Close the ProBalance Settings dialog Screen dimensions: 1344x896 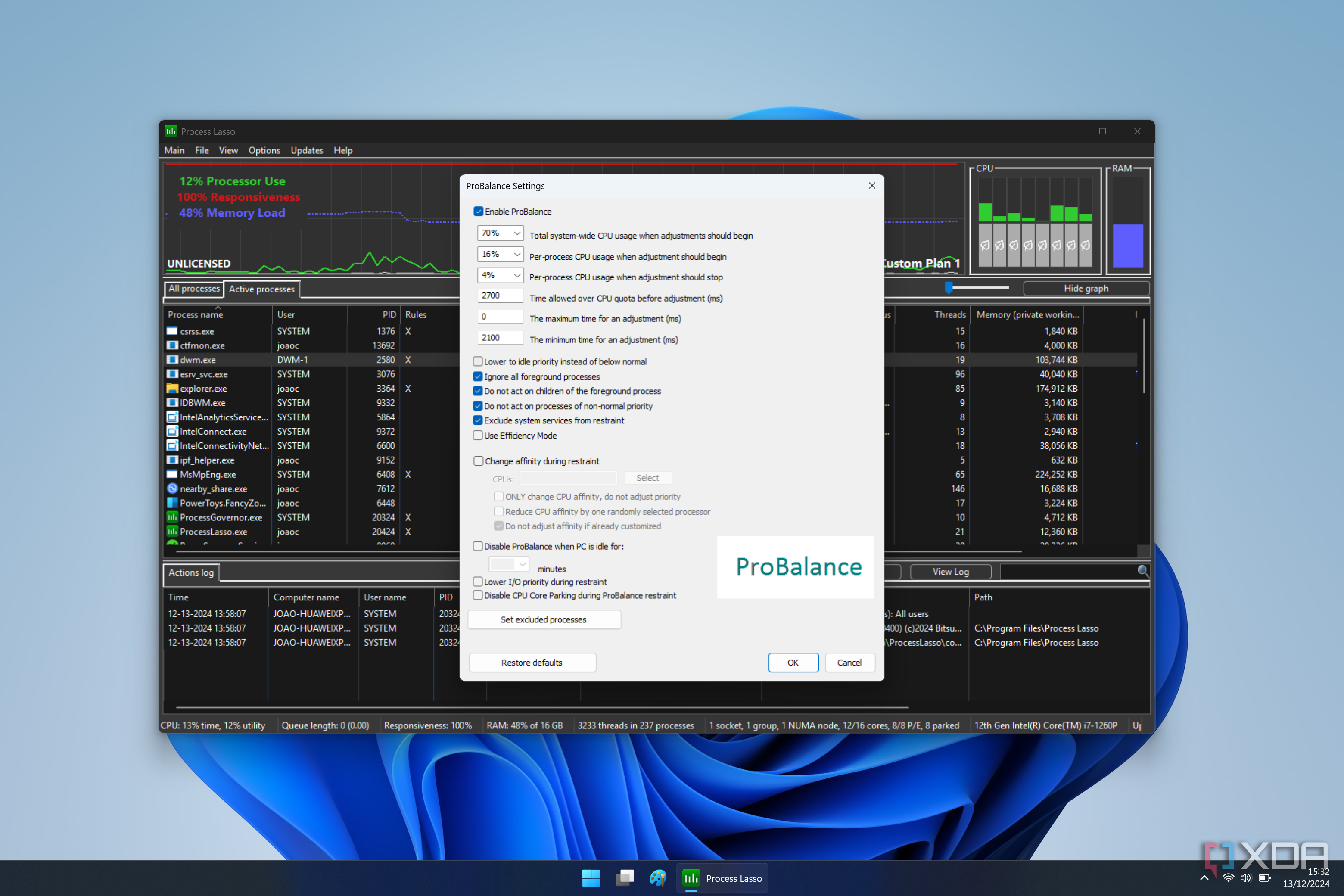pos(872,186)
